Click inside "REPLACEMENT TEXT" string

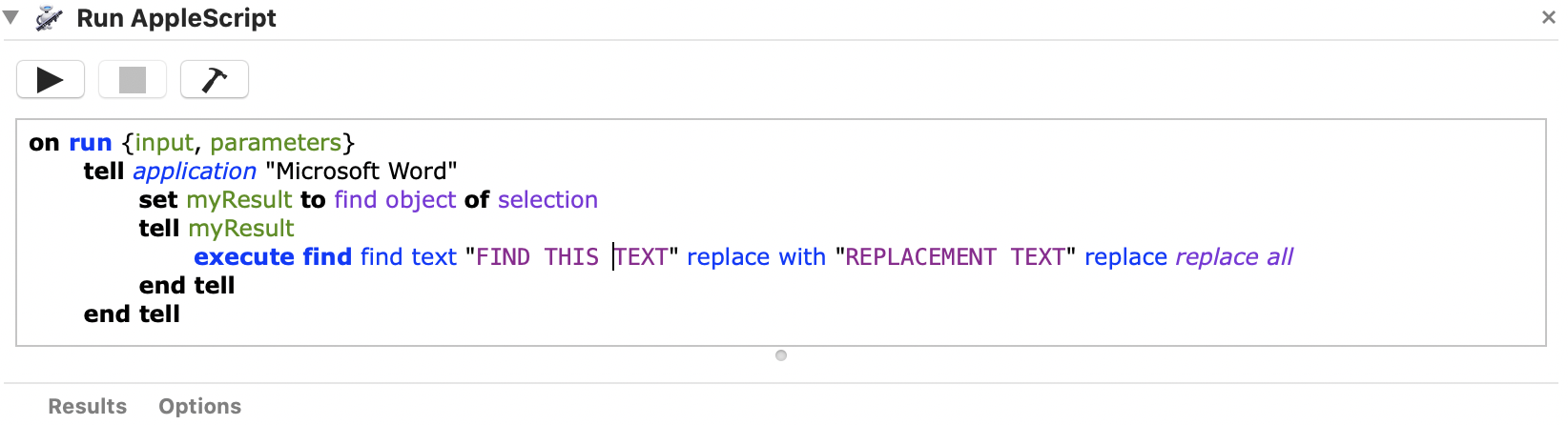[955, 257]
